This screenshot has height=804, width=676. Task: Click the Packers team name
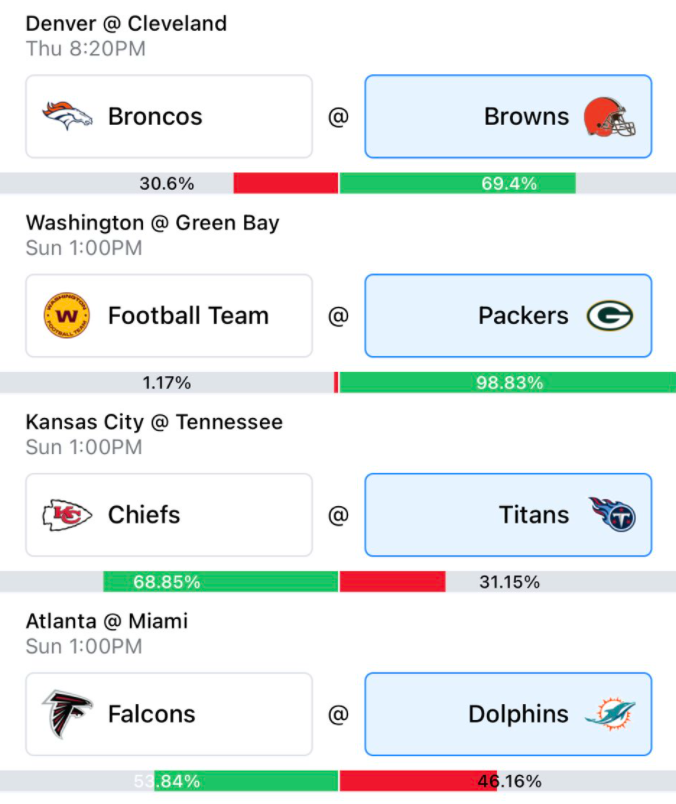[523, 315]
